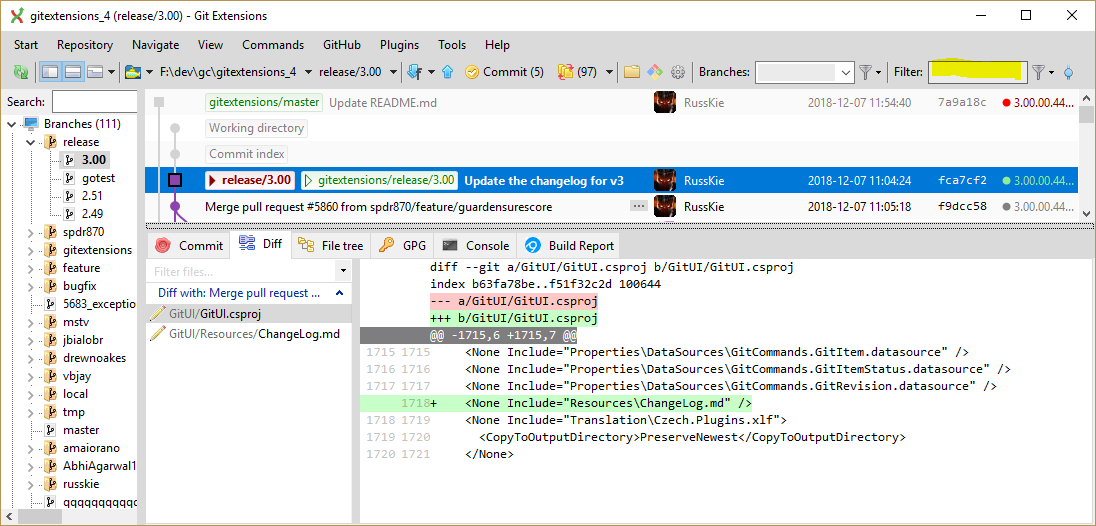Click the Search field in branch panel

(94, 102)
